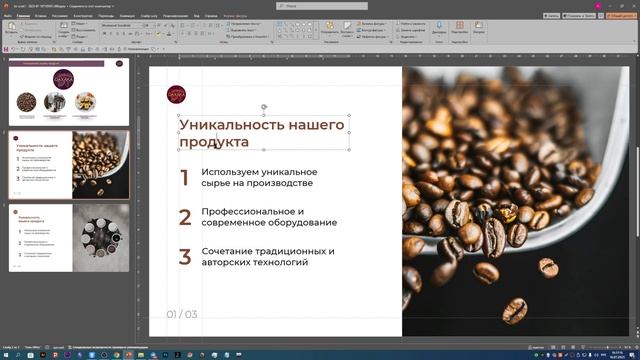Open the Section (Раздел) dropdown
Viewport: 640px width, 360px height.
pyautogui.click(x=80, y=36)
